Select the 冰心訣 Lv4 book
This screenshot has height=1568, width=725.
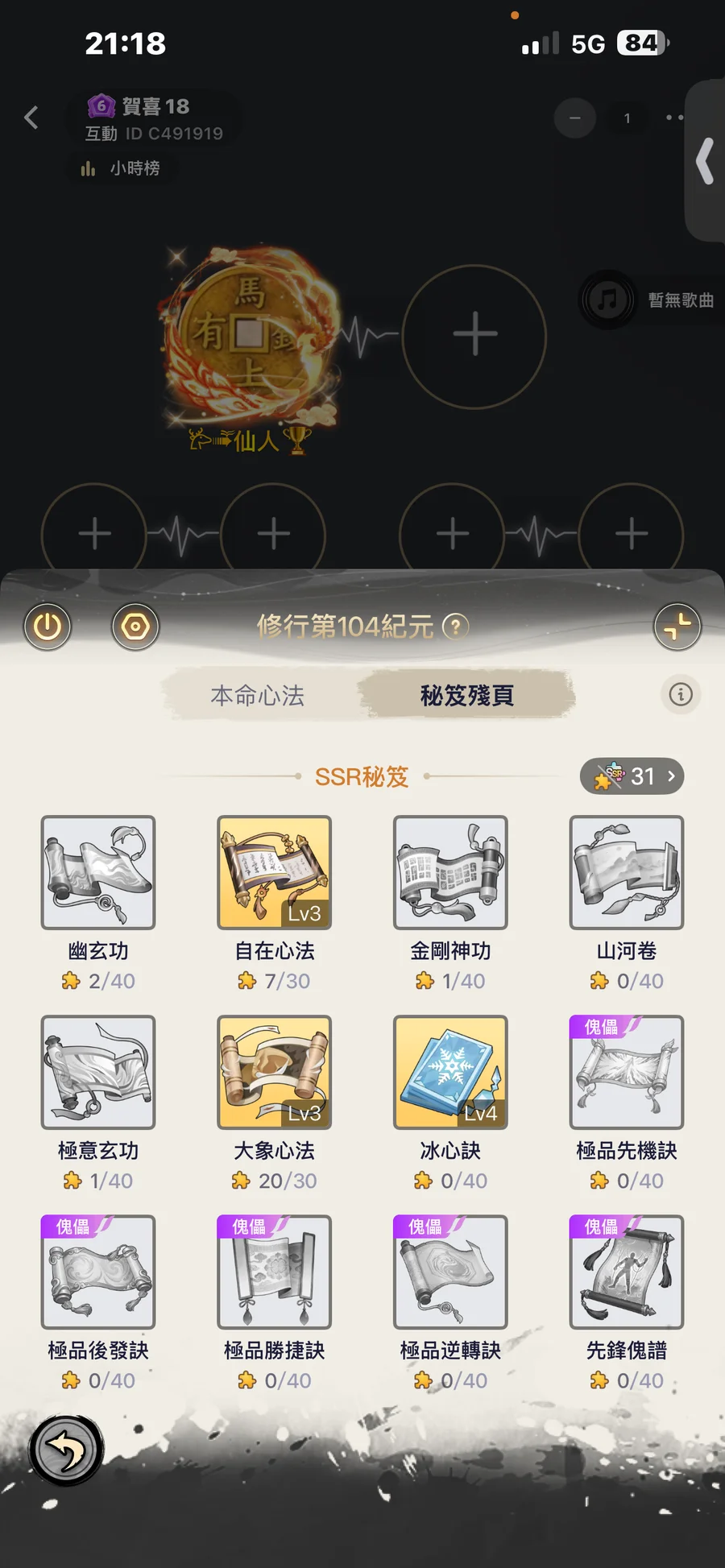point(450,1072)
